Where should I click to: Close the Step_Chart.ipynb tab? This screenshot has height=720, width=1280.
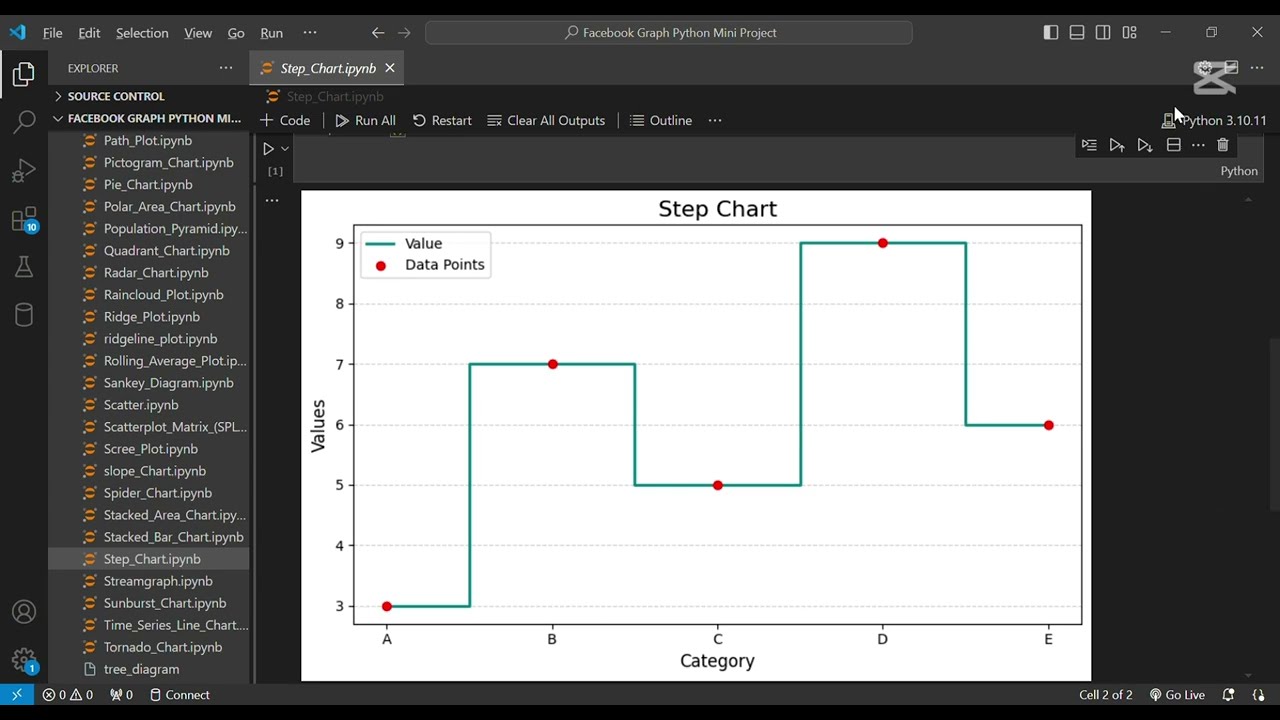(390, 68)
